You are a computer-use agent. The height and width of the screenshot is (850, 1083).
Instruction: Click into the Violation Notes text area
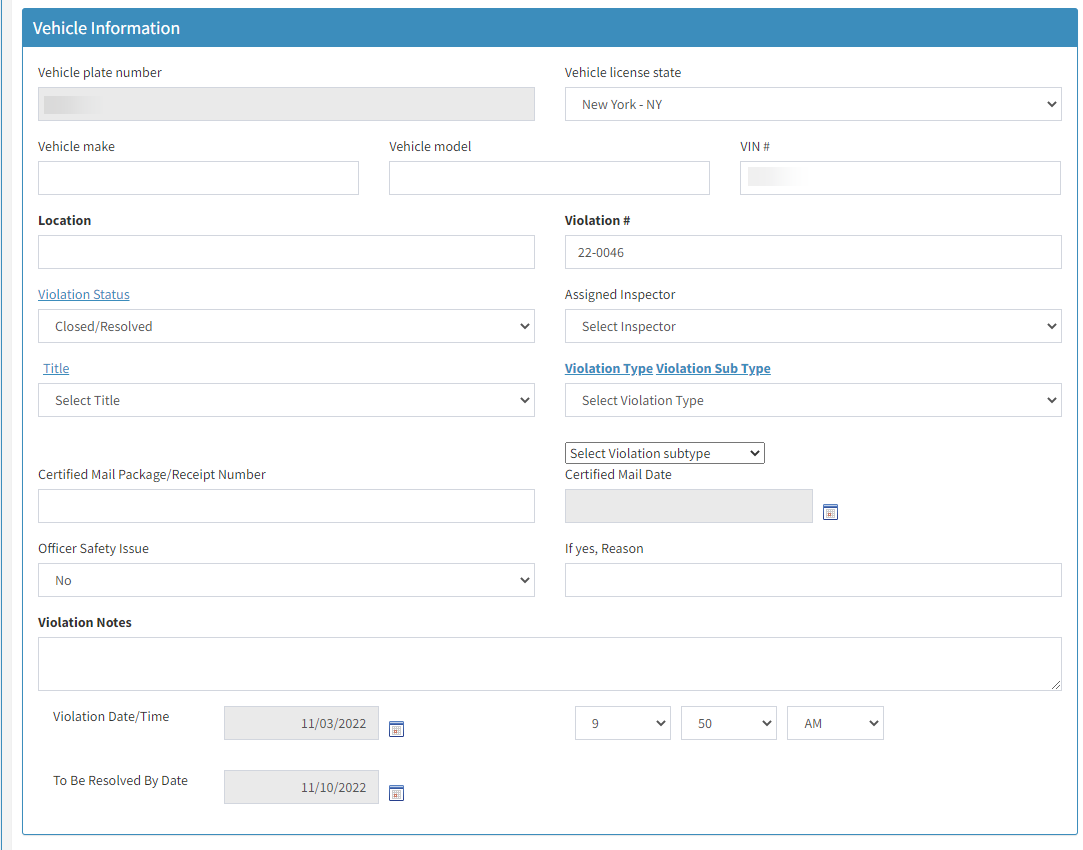pyautogui.click(x=549, y=664)
